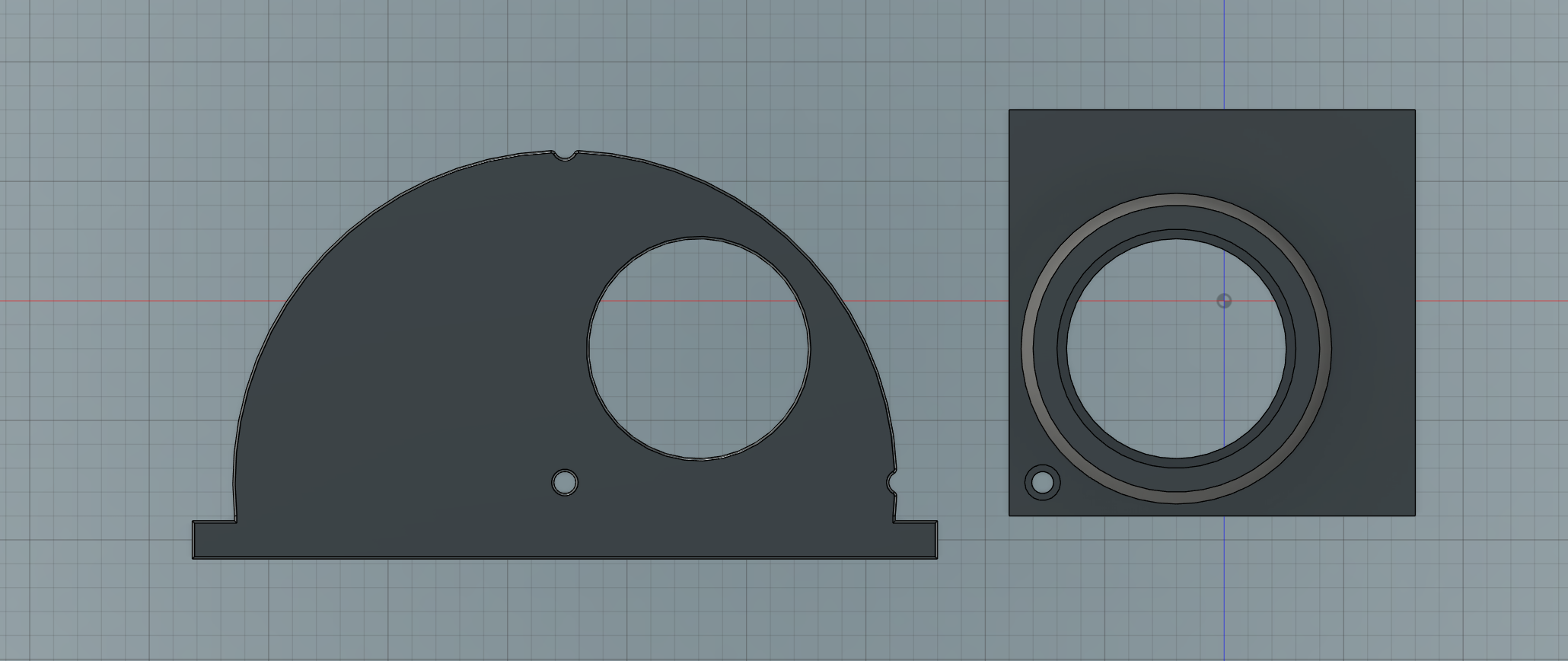Select the top notch on the semicircular arc
The width and height of the screenshot is (1568, 661).
coord(565,155)
